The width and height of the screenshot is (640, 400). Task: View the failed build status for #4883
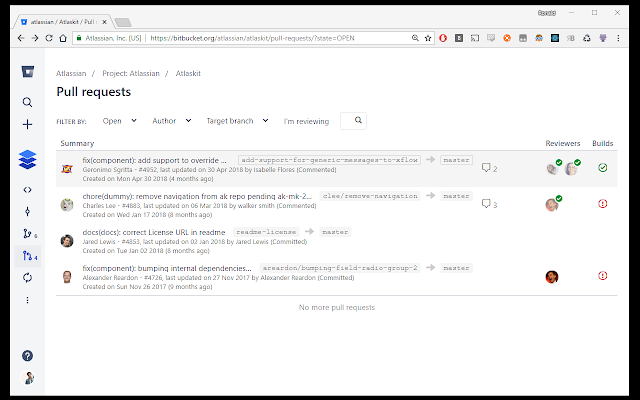pyautogui.click(x=602, y=203)
